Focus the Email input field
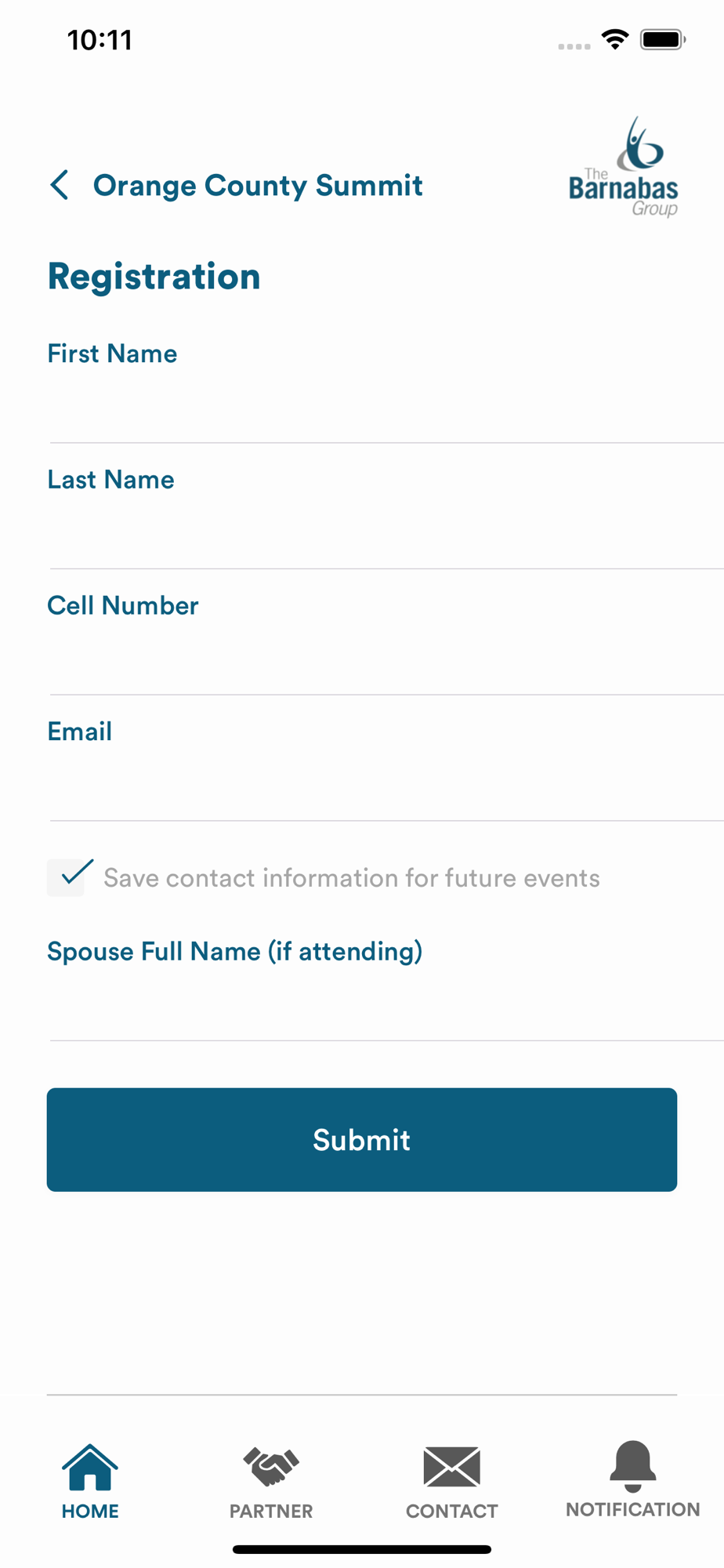 tap(387, 786)
